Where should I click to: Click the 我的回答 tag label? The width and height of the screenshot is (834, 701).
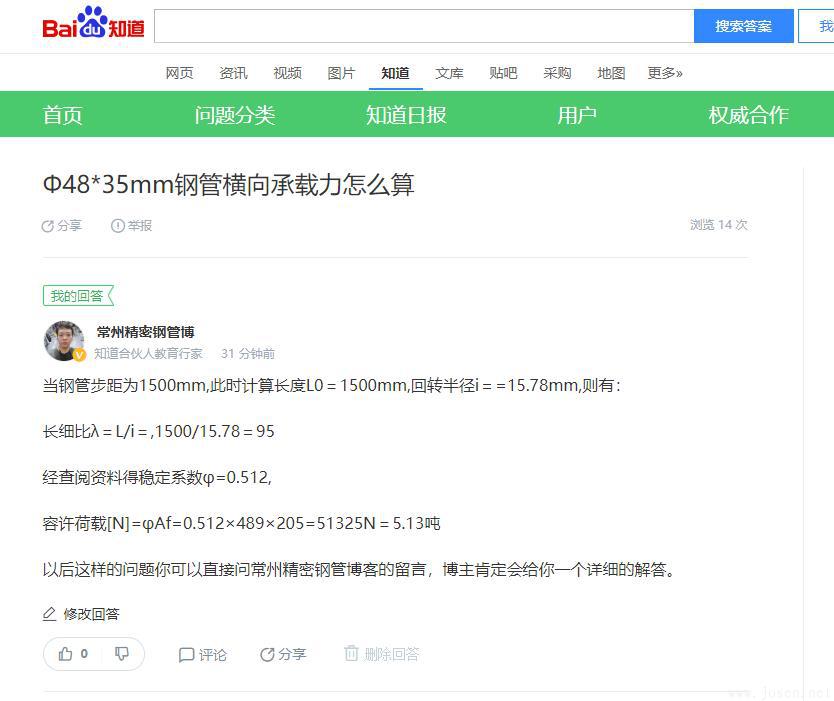(x=78, y=296)
